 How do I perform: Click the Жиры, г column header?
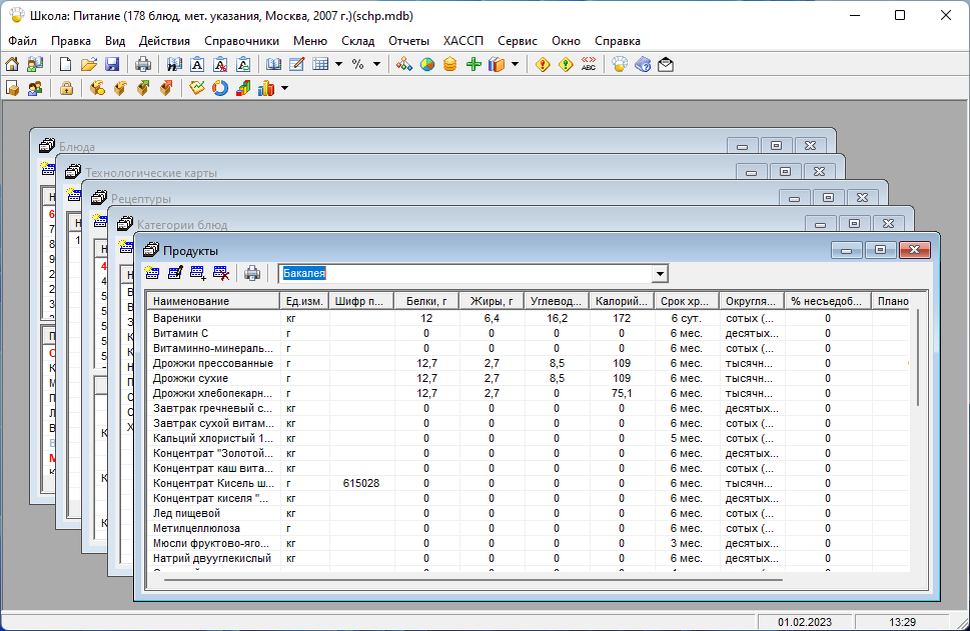pos(491,301)
